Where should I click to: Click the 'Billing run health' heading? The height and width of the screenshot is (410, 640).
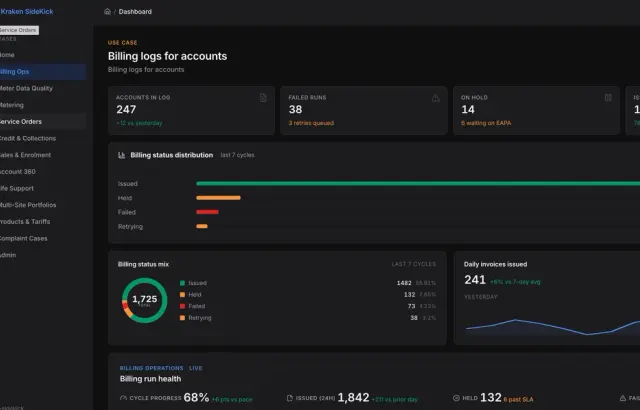tap(151, 379)
